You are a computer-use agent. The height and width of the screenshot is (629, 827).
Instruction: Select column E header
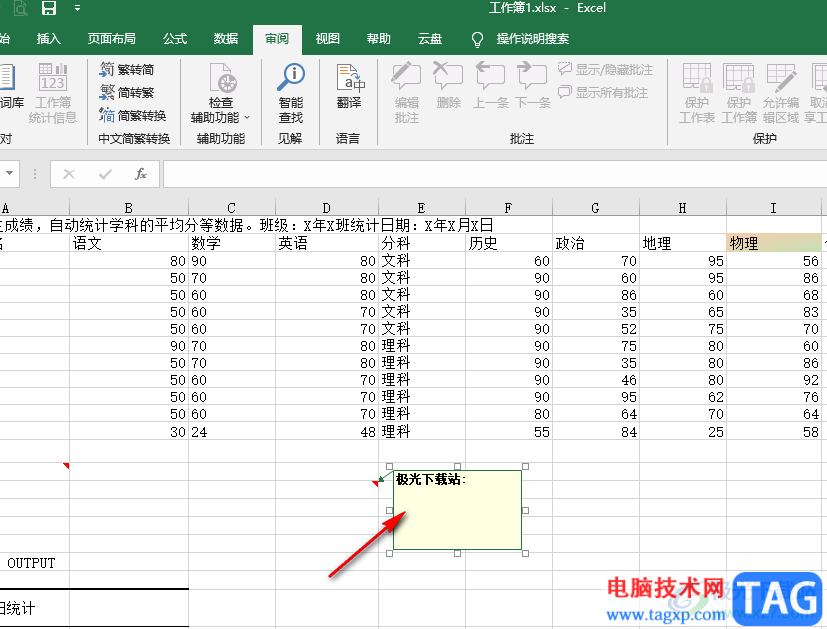[x=421, y=208]
